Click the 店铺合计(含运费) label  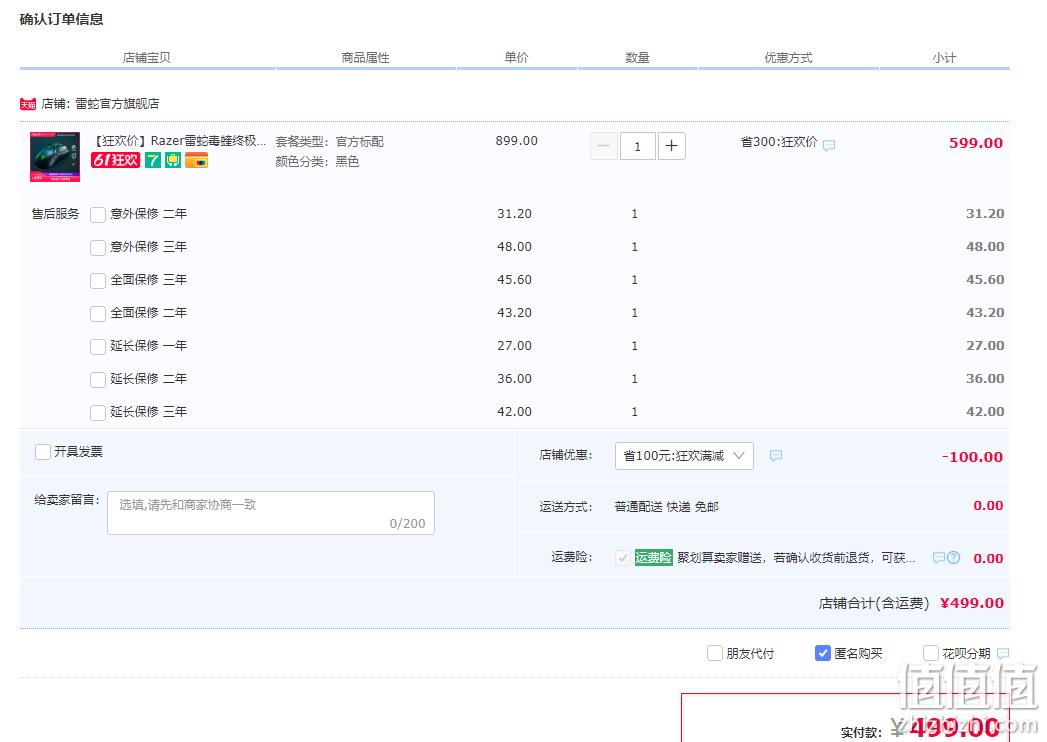click(874, 603)
